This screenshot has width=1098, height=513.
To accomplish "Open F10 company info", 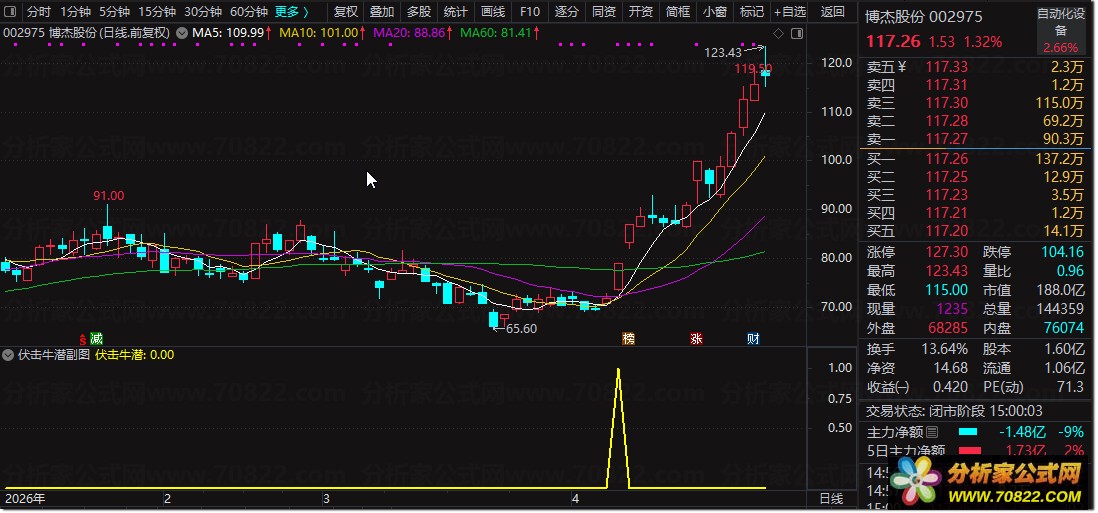I will click(530, 12).
